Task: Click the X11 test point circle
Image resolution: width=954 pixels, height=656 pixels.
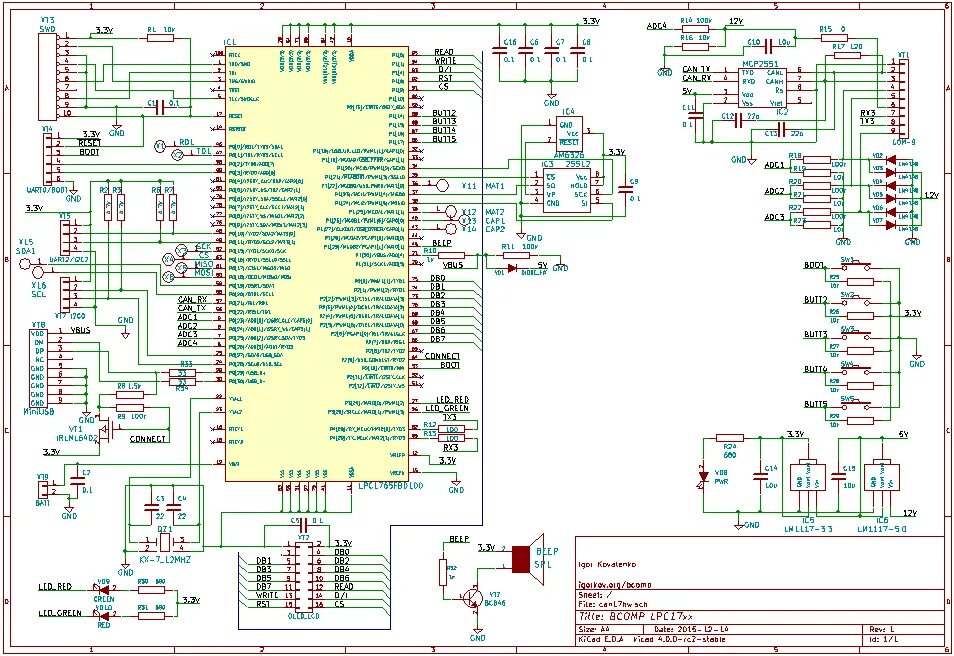Action: (443, 184)
